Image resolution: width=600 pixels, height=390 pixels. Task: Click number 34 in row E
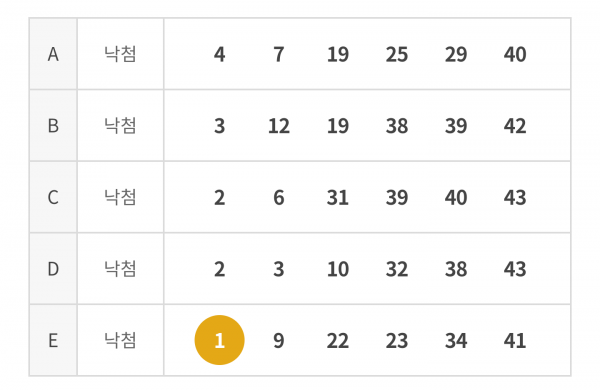coord(456,341)
